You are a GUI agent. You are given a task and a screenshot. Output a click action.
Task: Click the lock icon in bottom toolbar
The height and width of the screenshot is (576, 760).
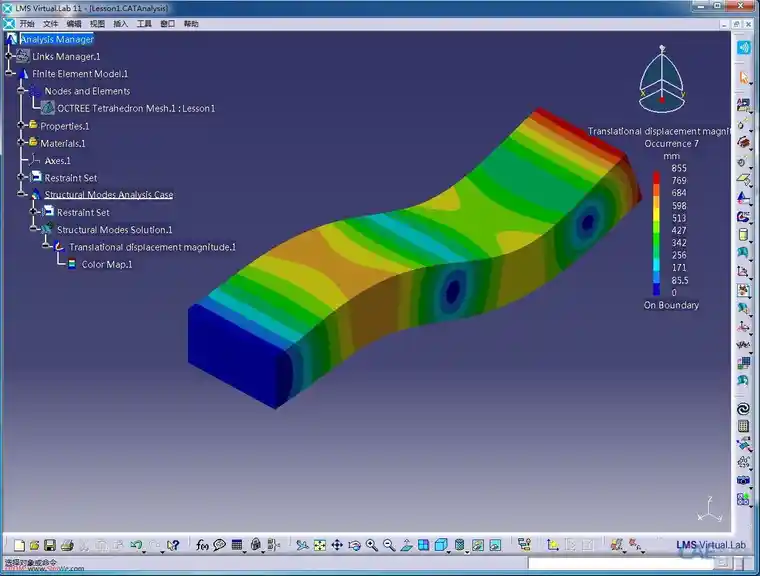click(256, 545)
